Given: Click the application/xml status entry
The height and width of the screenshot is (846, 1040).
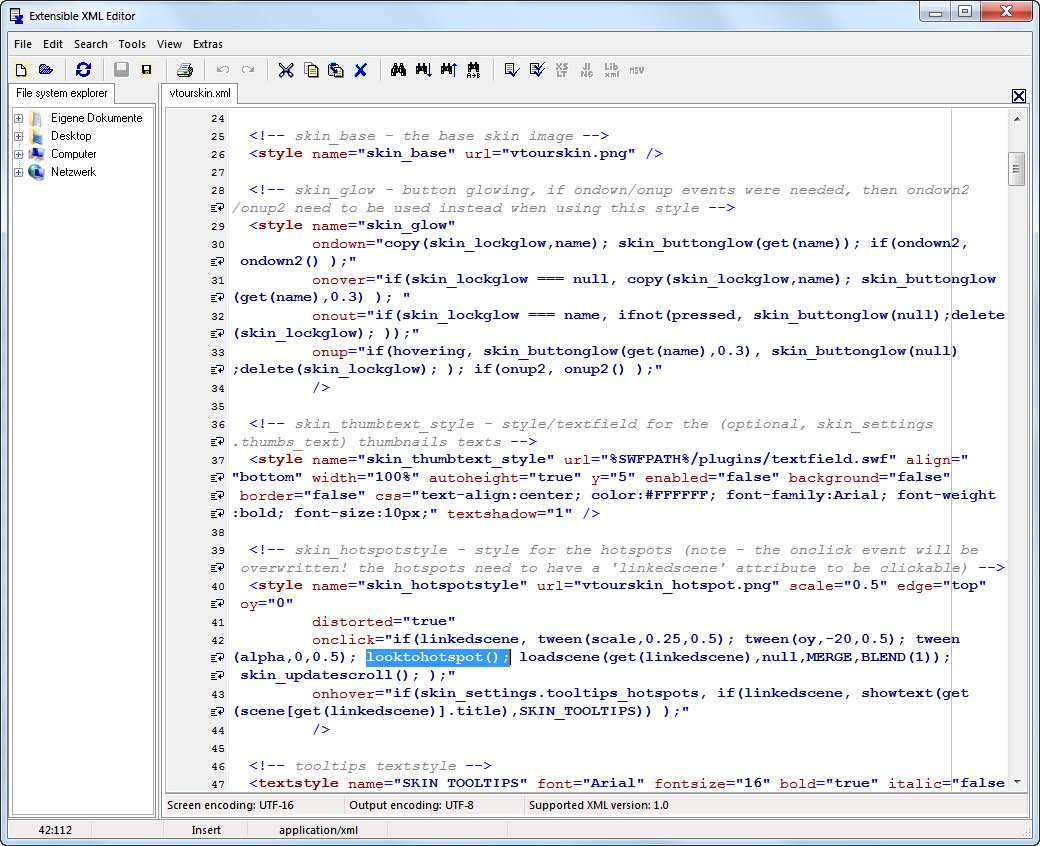Looking at the screenshot, I should [x=318, y=829].
